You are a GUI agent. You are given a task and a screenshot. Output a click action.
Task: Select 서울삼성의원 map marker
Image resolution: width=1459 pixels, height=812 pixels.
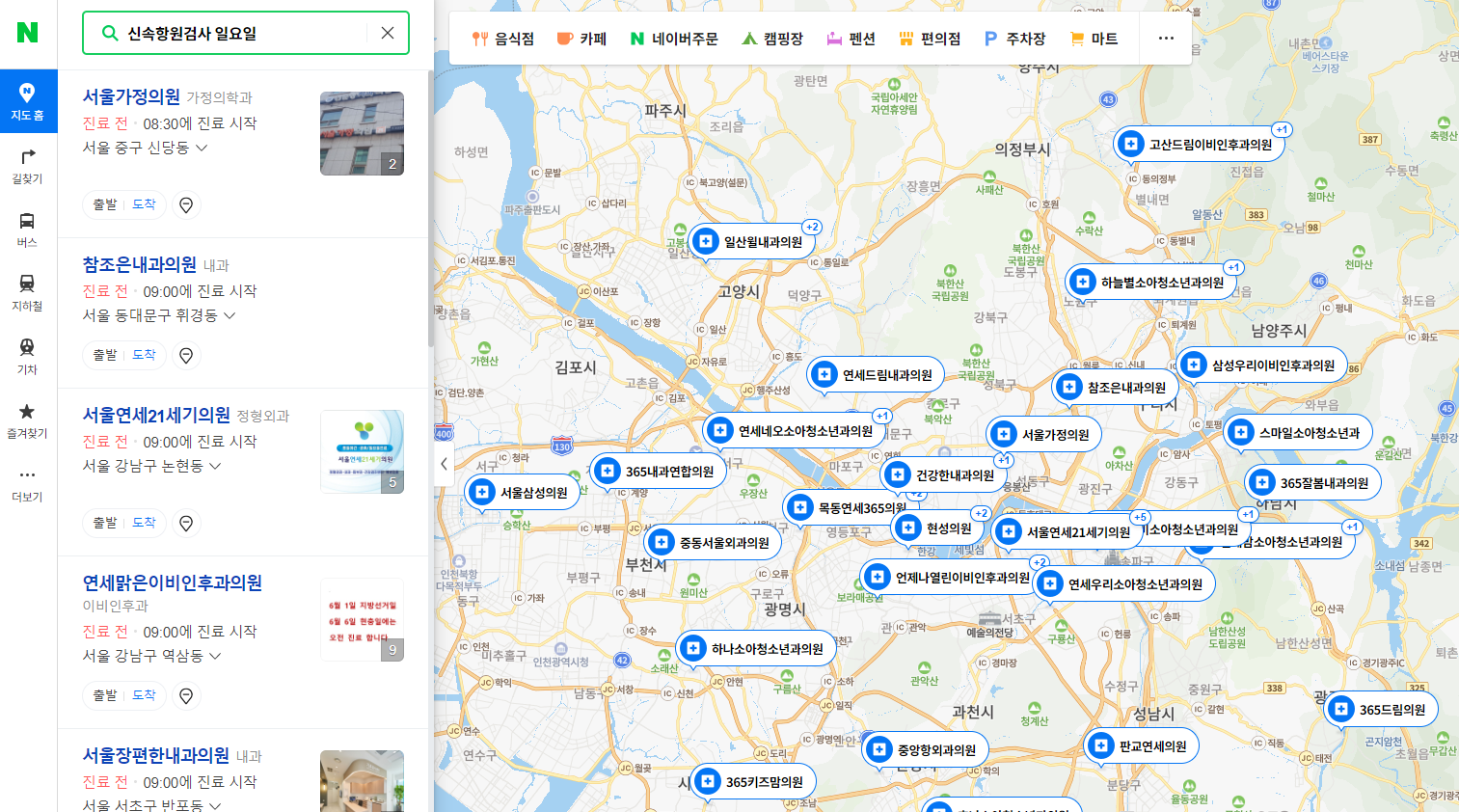coord(522,493)
